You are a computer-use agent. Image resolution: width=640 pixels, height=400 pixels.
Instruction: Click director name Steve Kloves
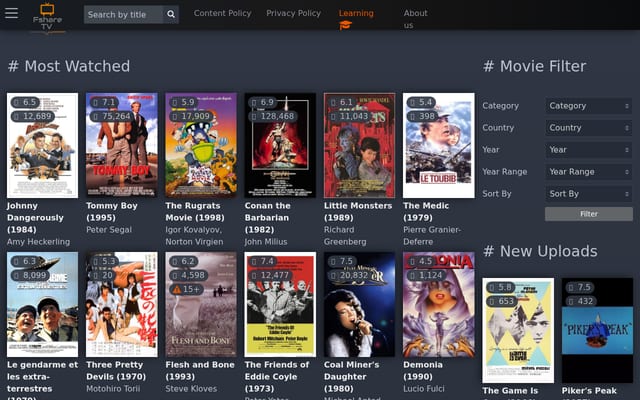pyautogui.click(x=191, y=389)
